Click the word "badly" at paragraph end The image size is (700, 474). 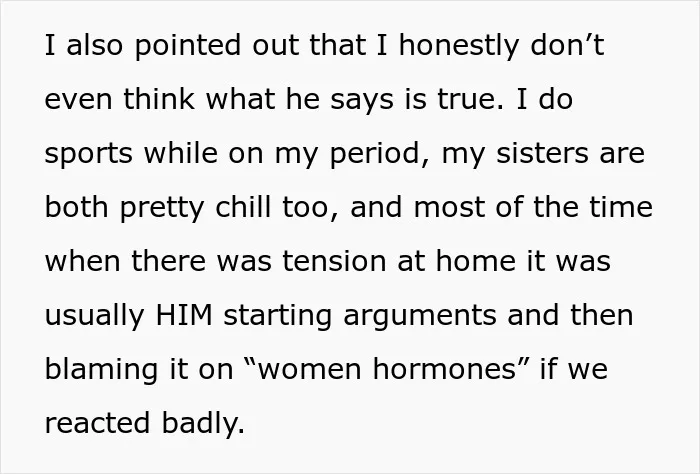[x=203, y=424]
